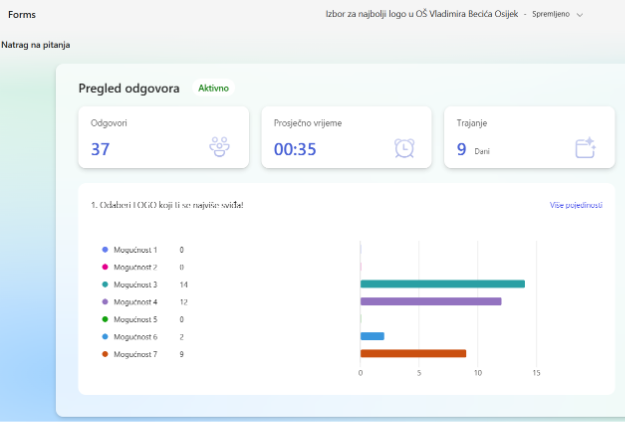Go back via Natrag na pitanja
The width and height of the screenshot is (625, 423).
[x=36, y=45]
